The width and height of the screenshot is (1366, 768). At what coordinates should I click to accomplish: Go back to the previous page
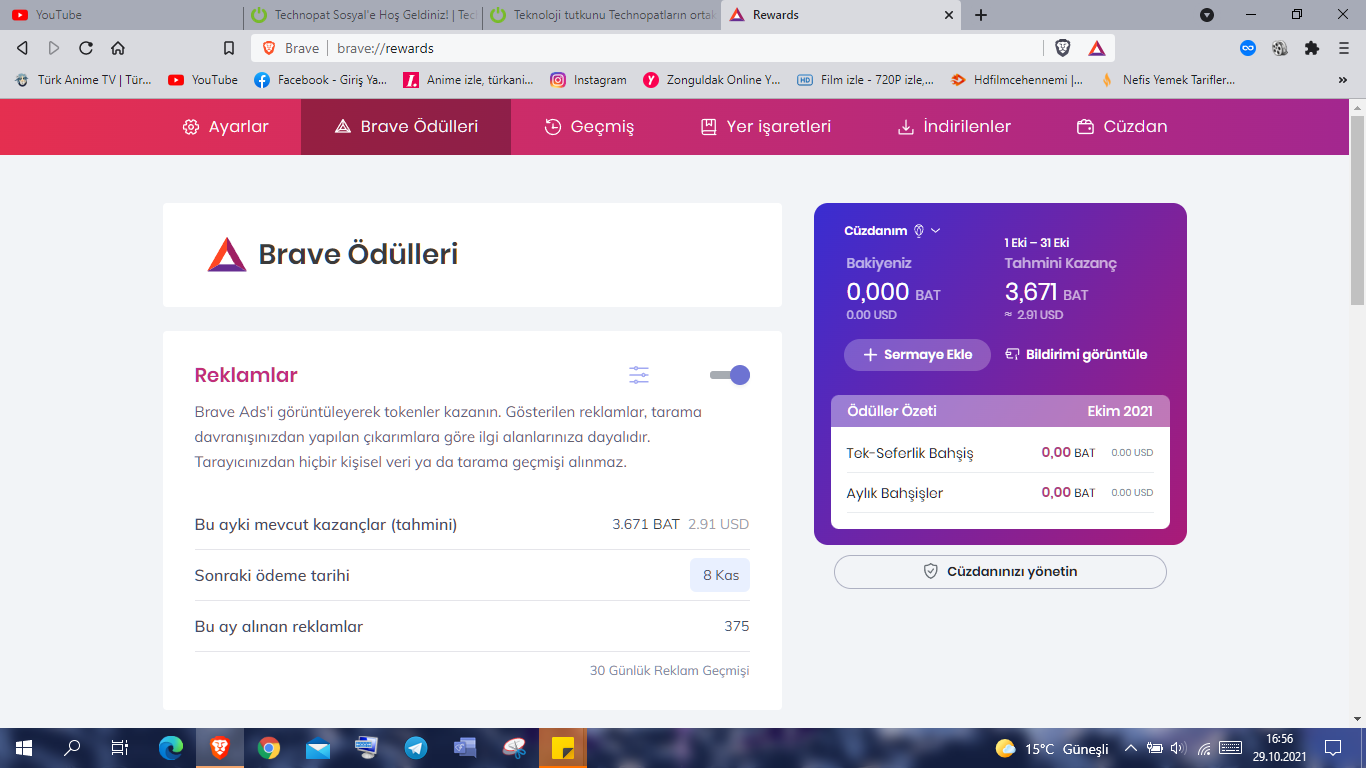pyautogui.click(x=22, y=48)
